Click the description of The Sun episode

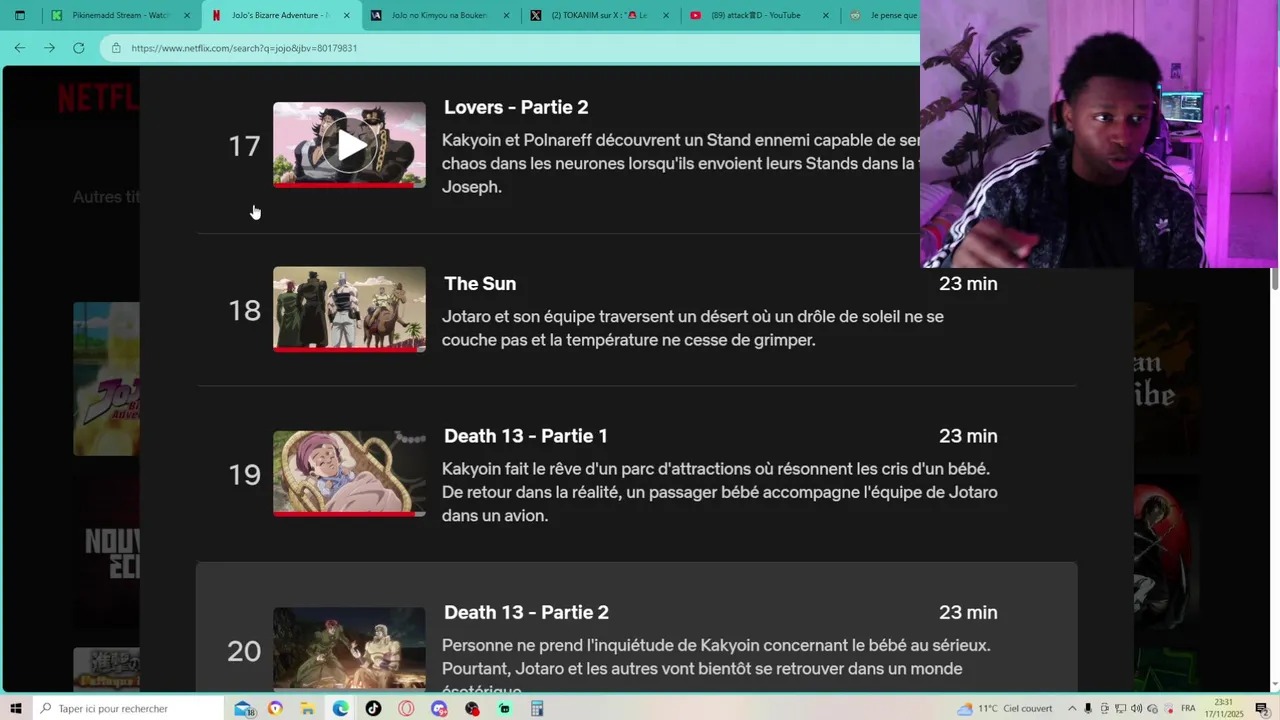pos(693,328)
